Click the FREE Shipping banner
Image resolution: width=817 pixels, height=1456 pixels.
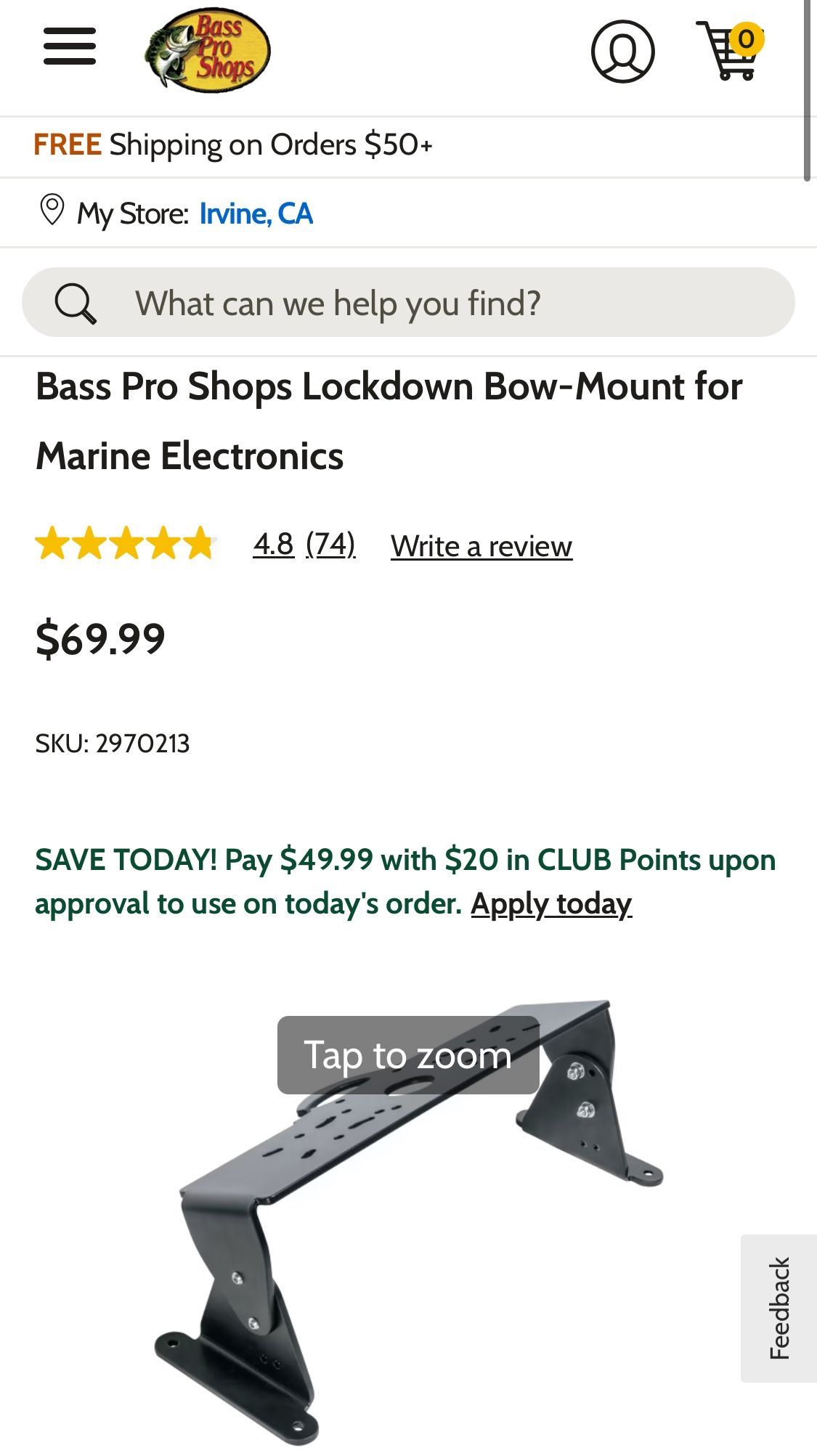pos(232,144)
